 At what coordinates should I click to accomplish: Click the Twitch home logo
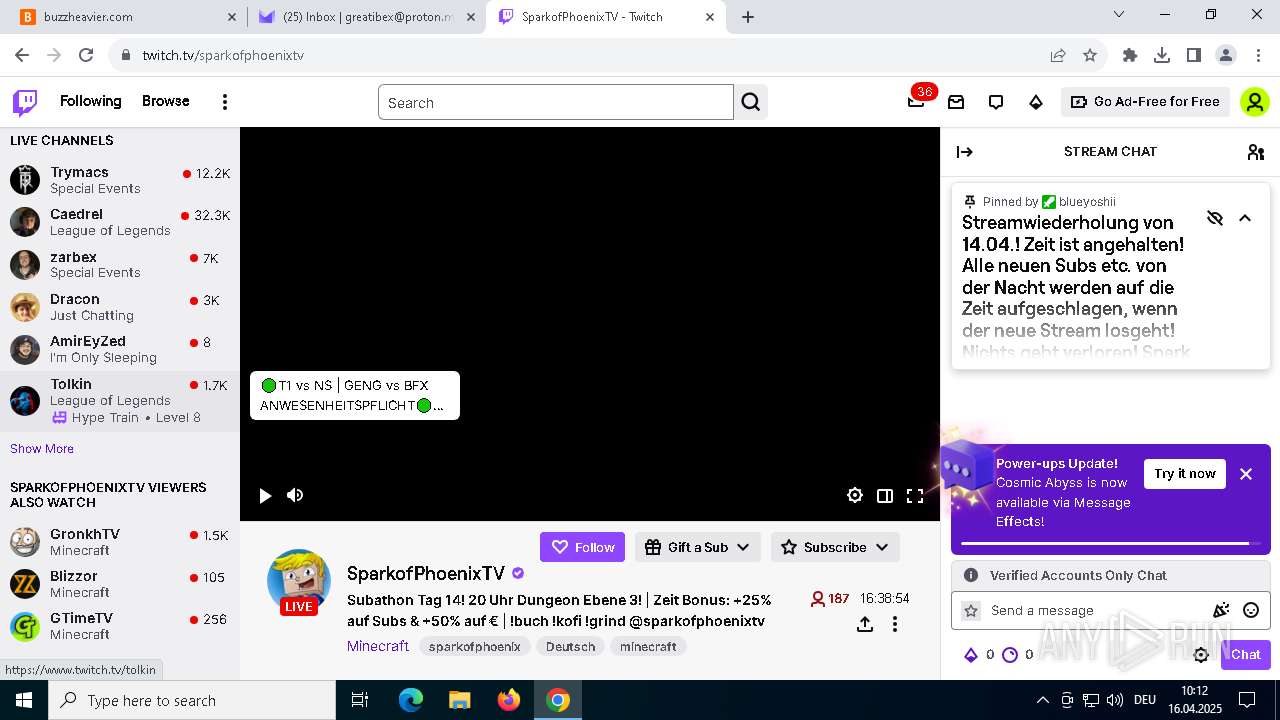coord(25,102)
